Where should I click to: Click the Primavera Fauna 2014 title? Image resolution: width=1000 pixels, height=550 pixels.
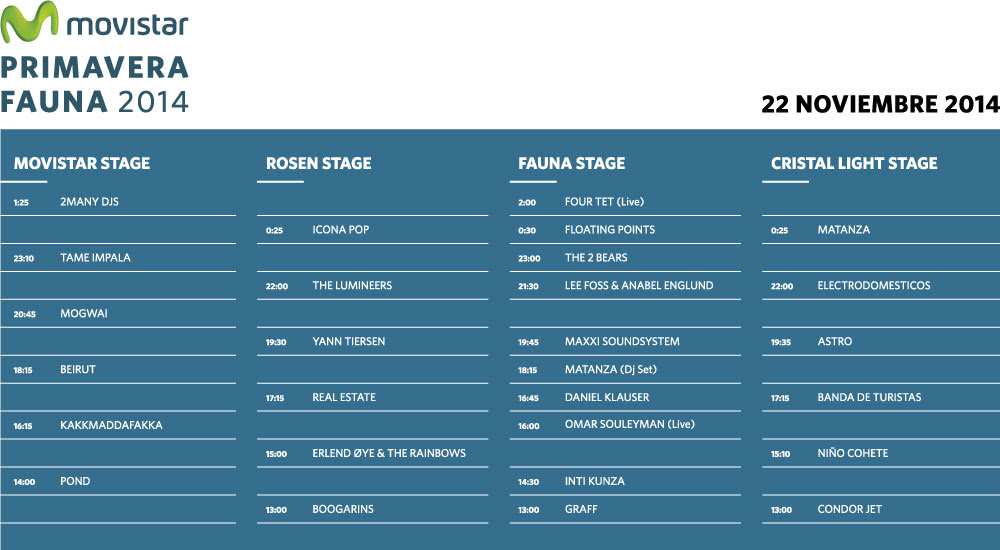(95, 85)
